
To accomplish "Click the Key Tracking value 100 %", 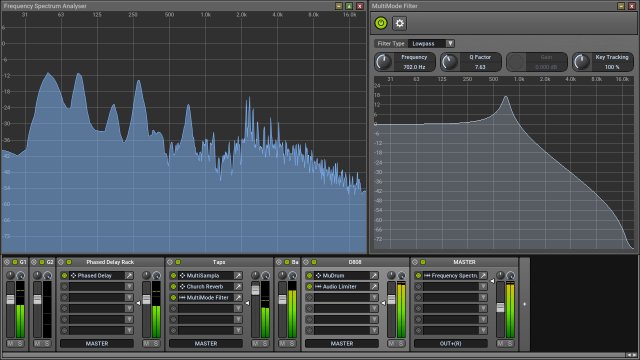I will [612, 67].
